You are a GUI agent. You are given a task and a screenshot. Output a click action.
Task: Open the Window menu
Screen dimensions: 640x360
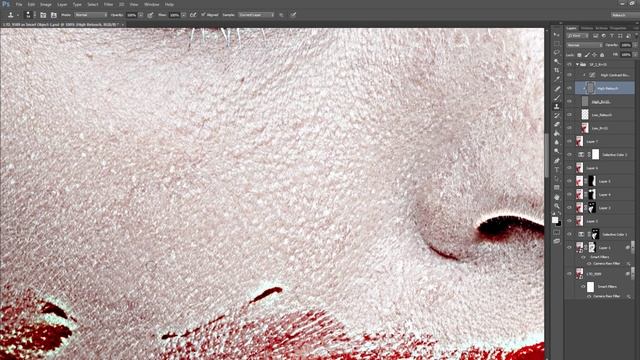point(151,4)
